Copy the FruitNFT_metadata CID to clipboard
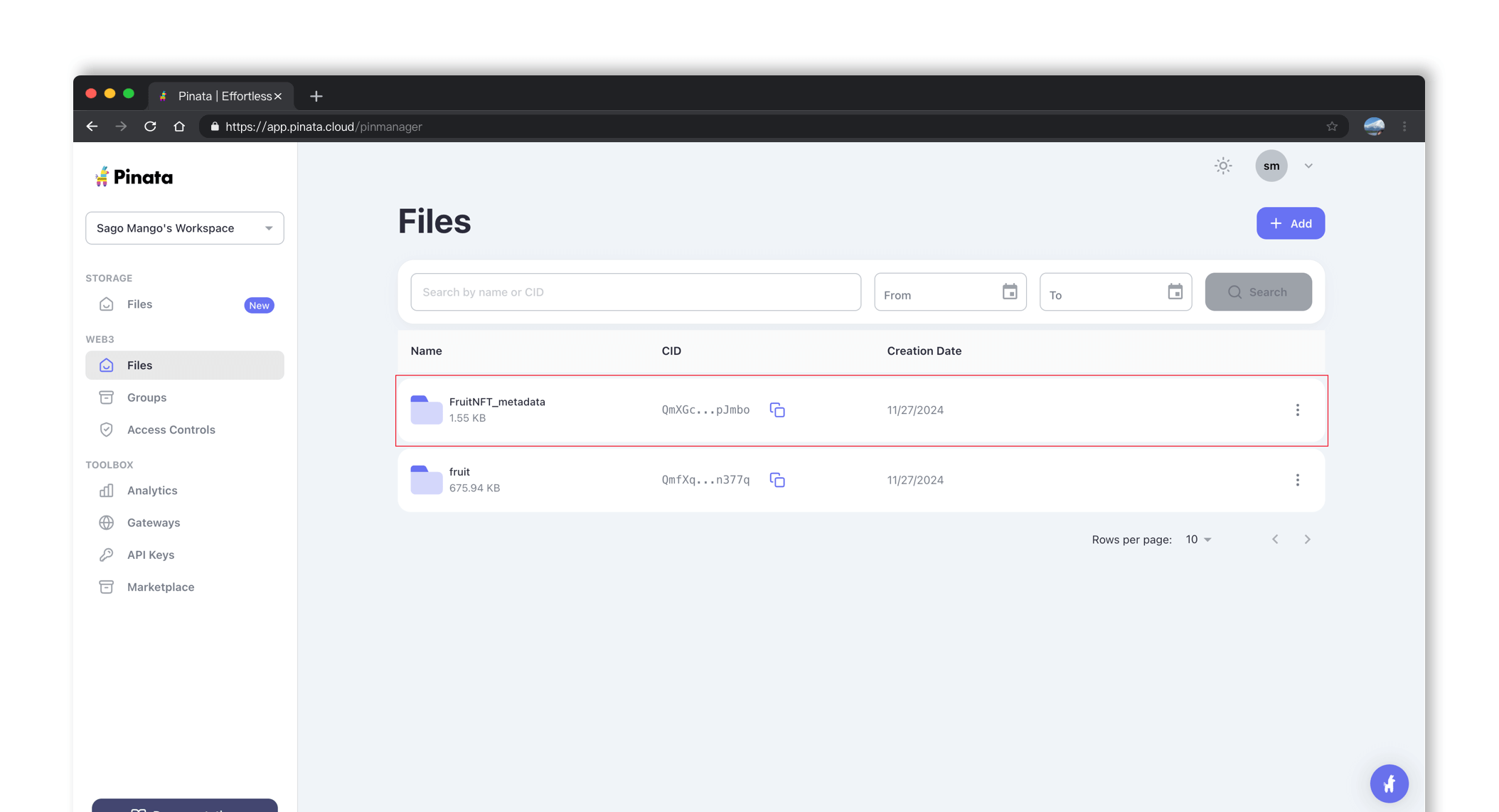The image size is (1499, 812). click(777, 410)
